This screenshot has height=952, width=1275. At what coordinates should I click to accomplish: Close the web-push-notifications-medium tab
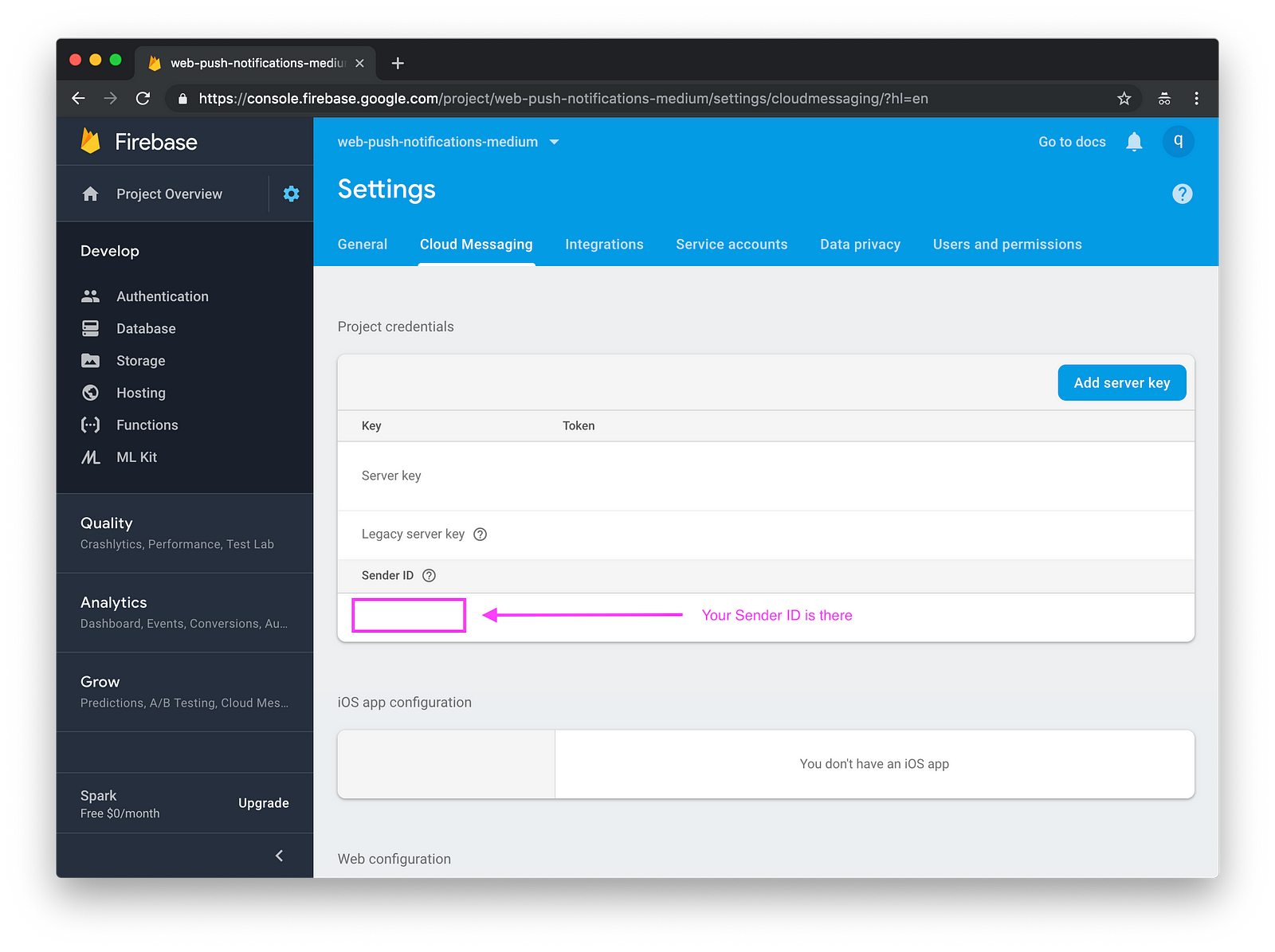359,63
